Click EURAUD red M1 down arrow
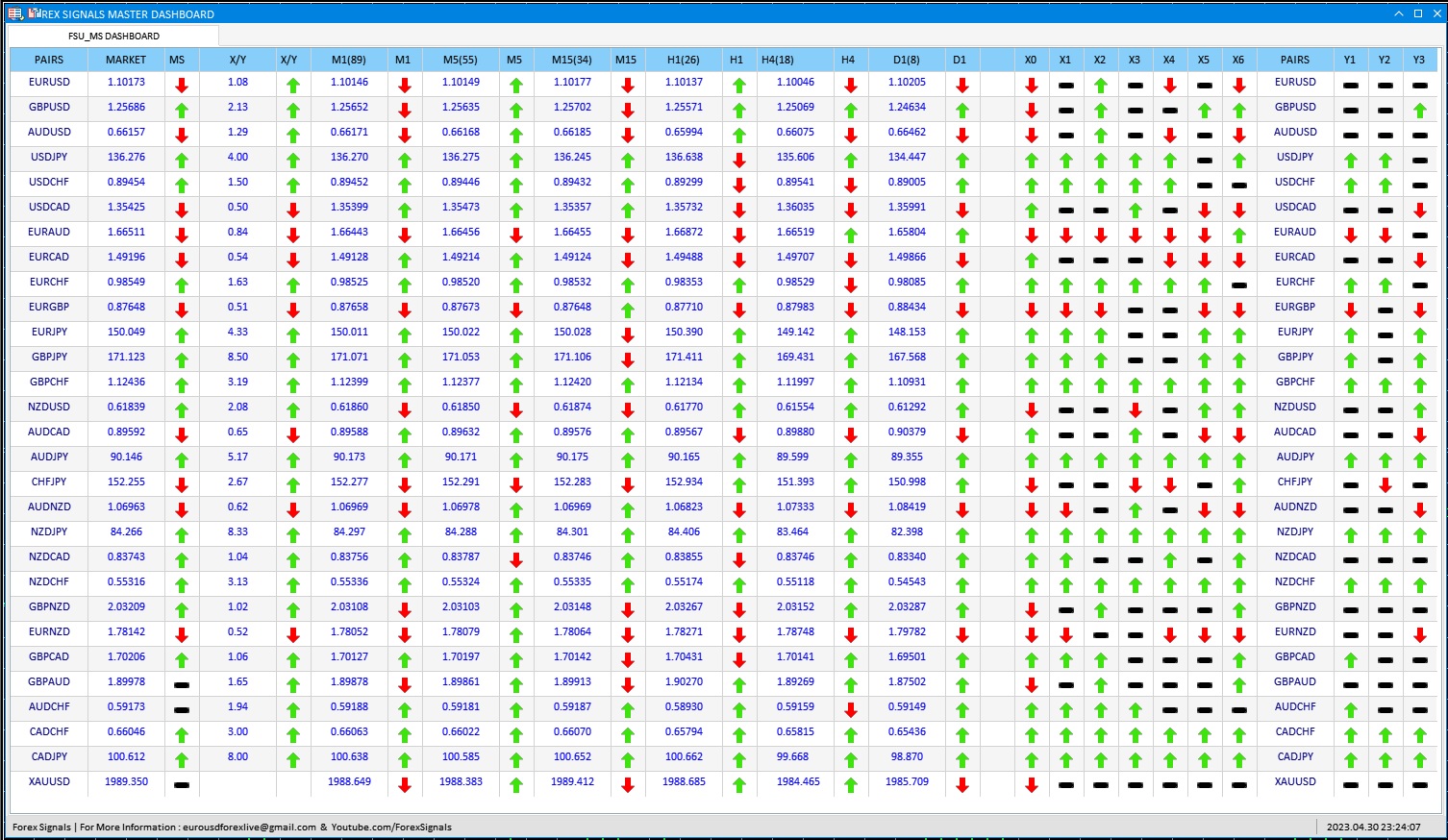This screenshot has height=840, width=1448. 405,235
